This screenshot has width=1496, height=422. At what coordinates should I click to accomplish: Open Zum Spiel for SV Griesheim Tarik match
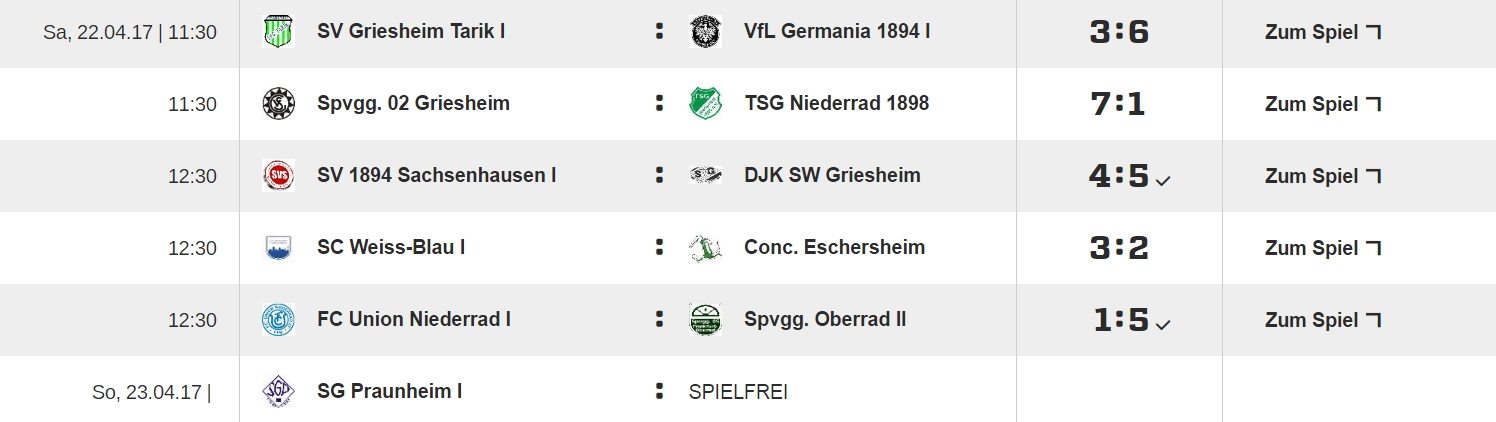1323,32
